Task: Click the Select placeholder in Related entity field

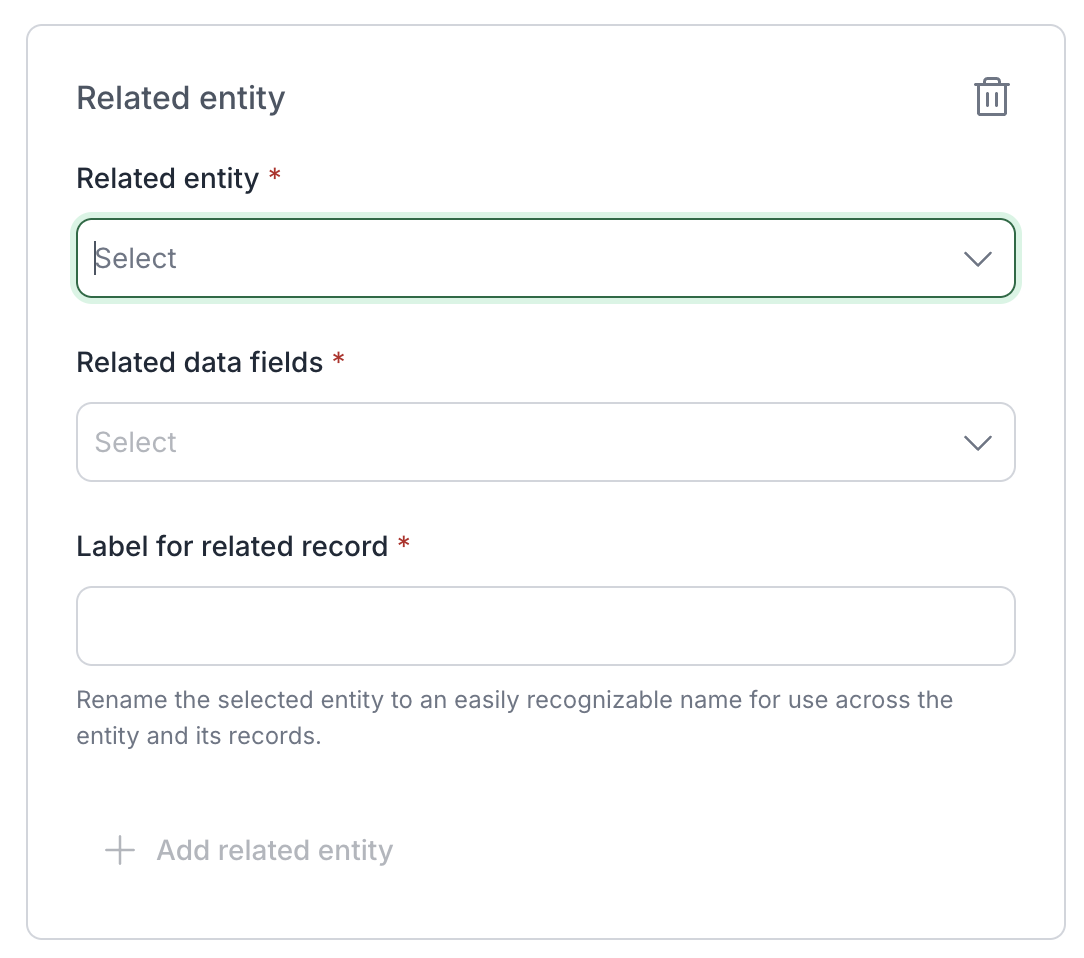Action: [137, 258]
